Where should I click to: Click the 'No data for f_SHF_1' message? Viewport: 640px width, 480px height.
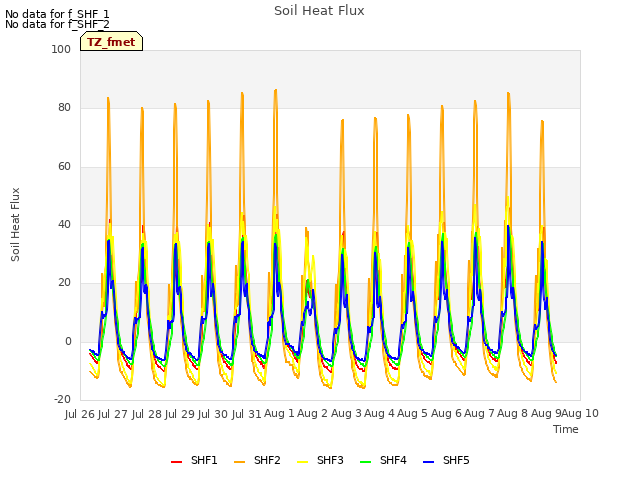click(x=57, y=14)
